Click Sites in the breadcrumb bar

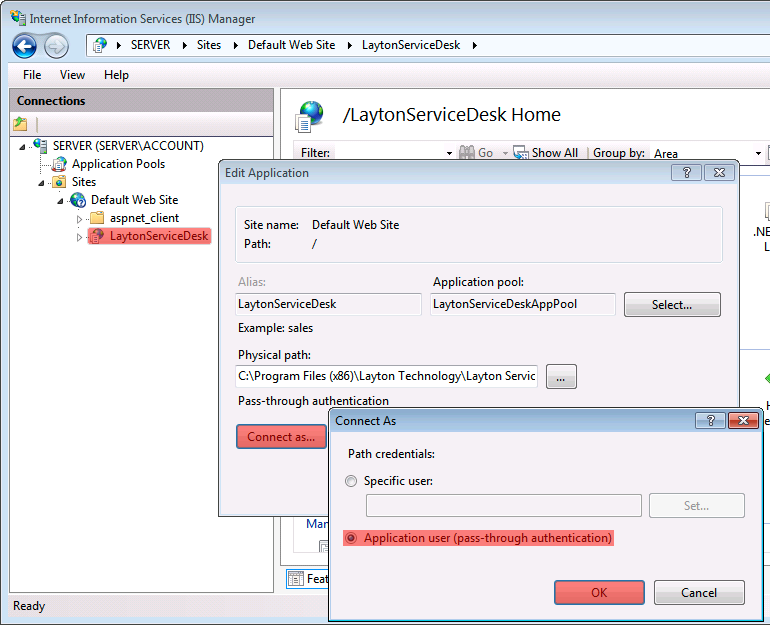pos(209,45)
